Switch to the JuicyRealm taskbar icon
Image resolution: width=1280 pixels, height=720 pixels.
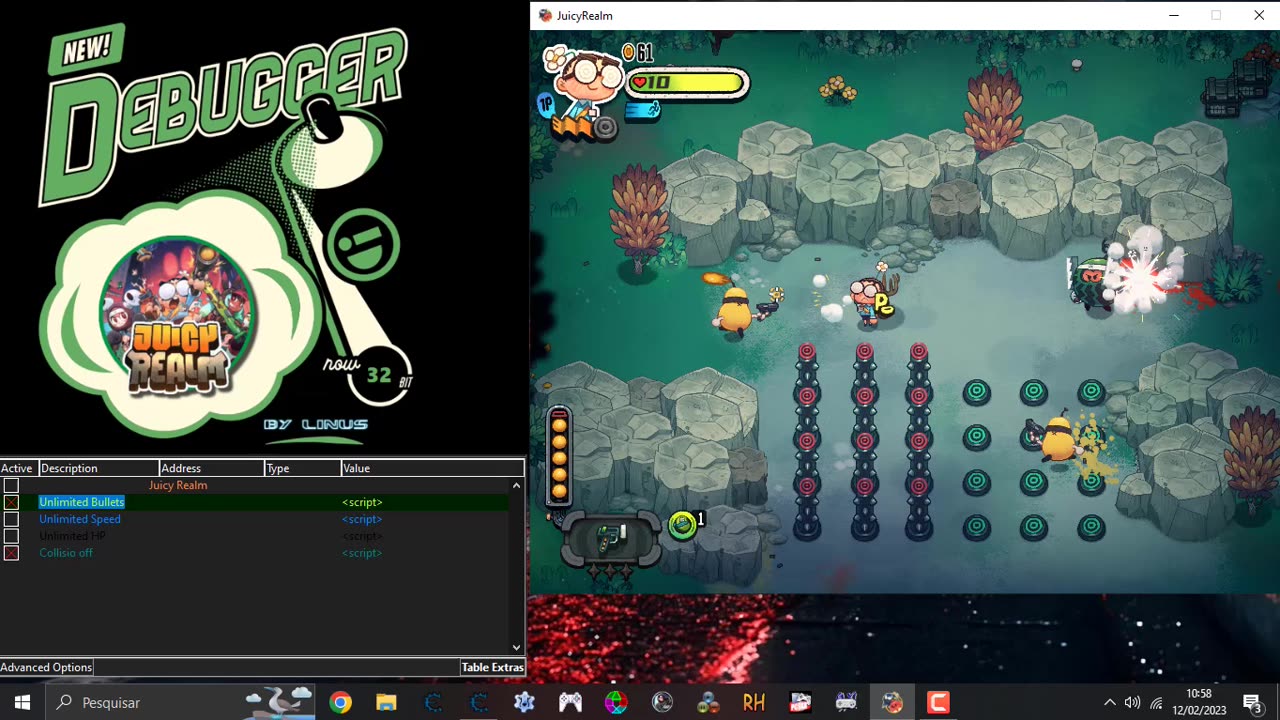[892, 702]
